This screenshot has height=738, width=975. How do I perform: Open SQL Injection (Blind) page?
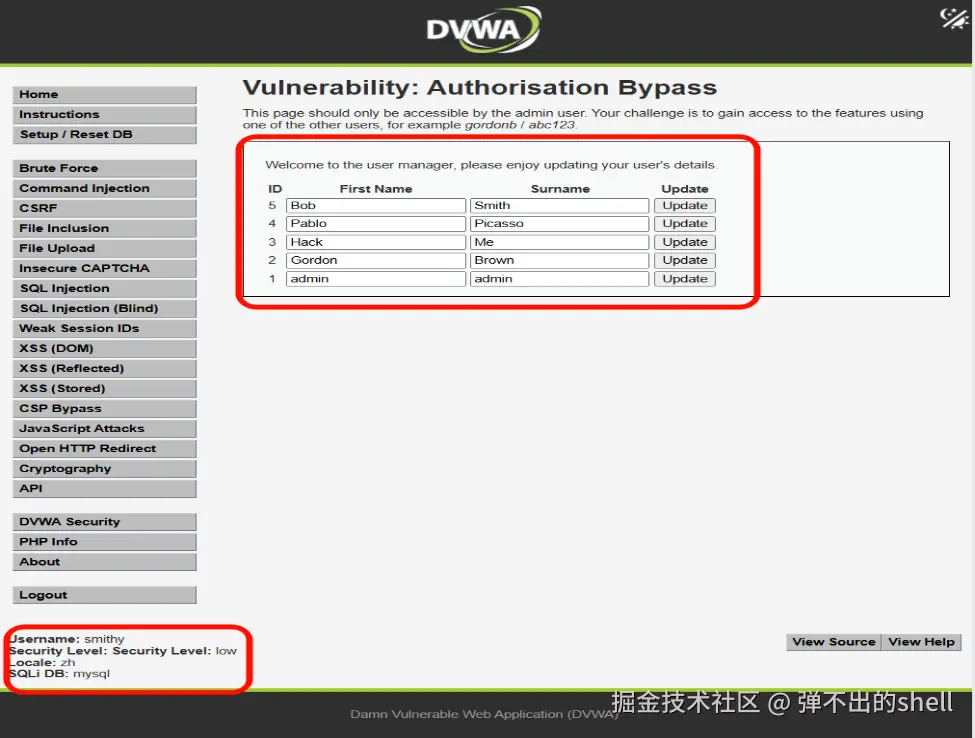(x=104, y=308)
